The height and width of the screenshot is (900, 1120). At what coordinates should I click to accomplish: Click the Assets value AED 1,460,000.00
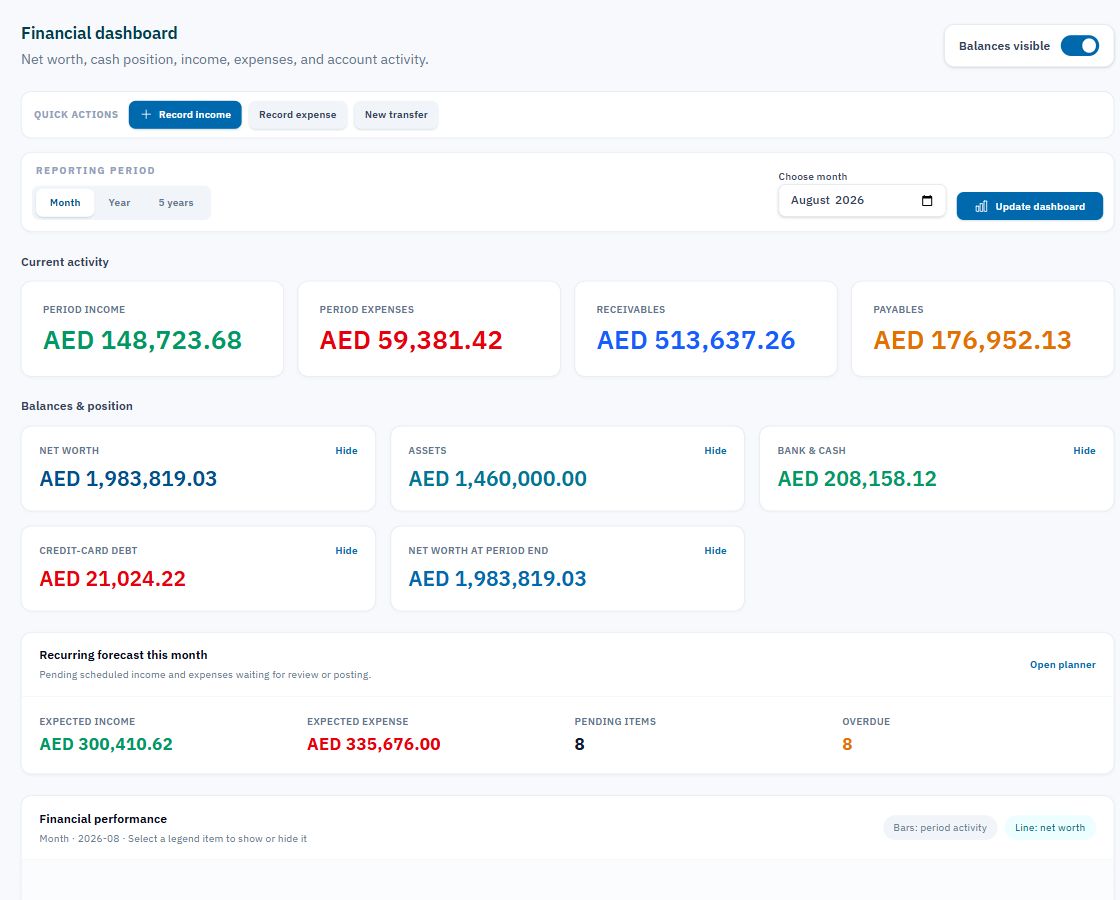click(x=497, y=479)
